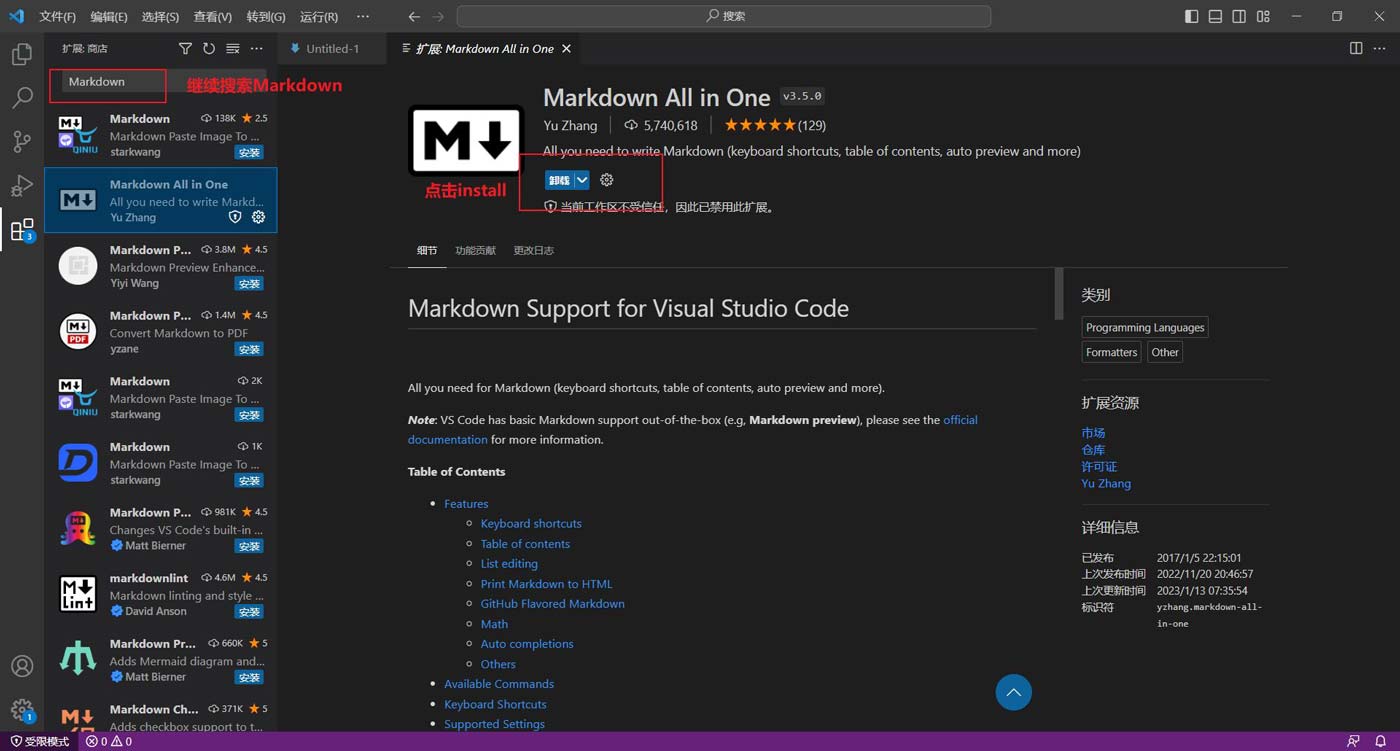Viewport: 1400px width, 751px height.
Task: Click the scroll-to-top round button
Action: tap(1013, 692)
